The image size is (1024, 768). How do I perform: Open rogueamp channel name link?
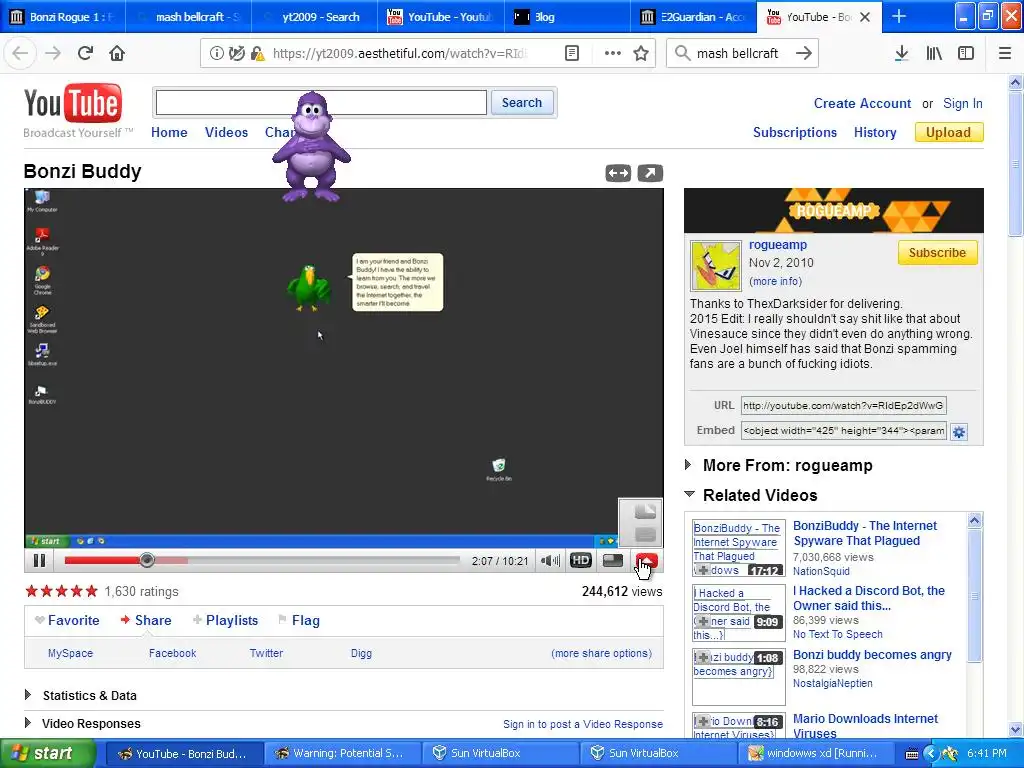[x=778, y=244]
